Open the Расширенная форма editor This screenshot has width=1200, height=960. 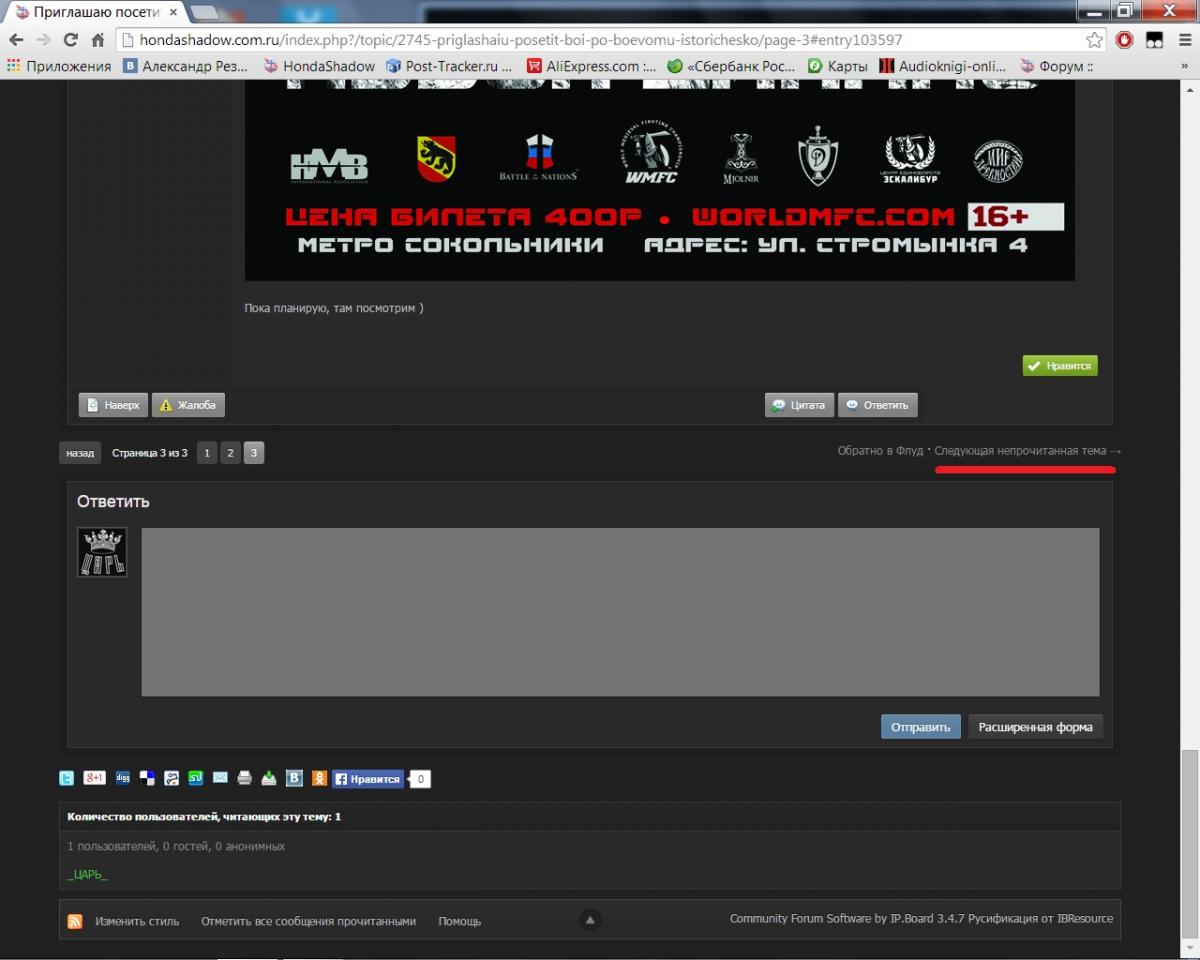(x=1035, y=727)
